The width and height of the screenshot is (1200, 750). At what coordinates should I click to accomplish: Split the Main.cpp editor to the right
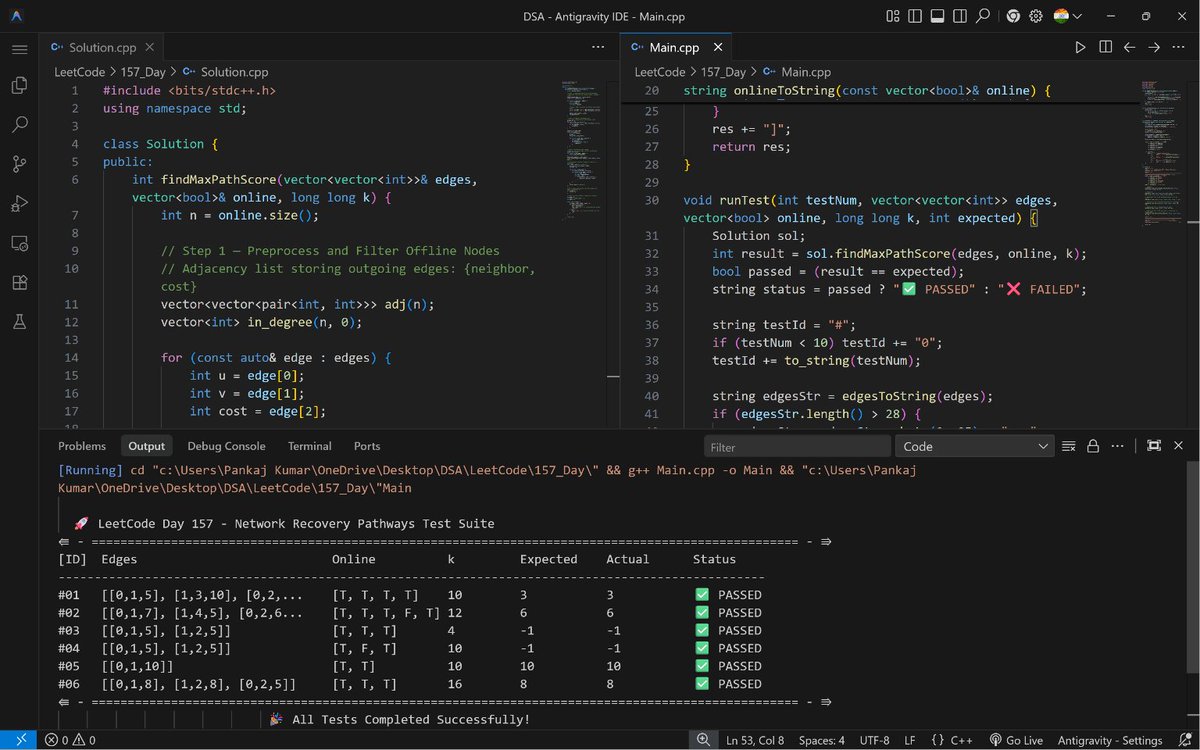[x=1105, y=47]
